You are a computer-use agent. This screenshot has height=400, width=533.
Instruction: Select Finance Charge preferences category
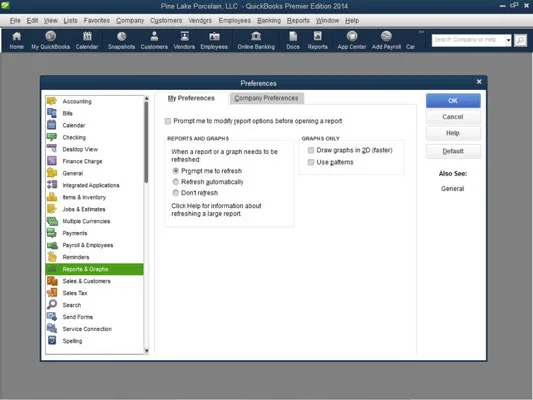[x=94, y=161]
